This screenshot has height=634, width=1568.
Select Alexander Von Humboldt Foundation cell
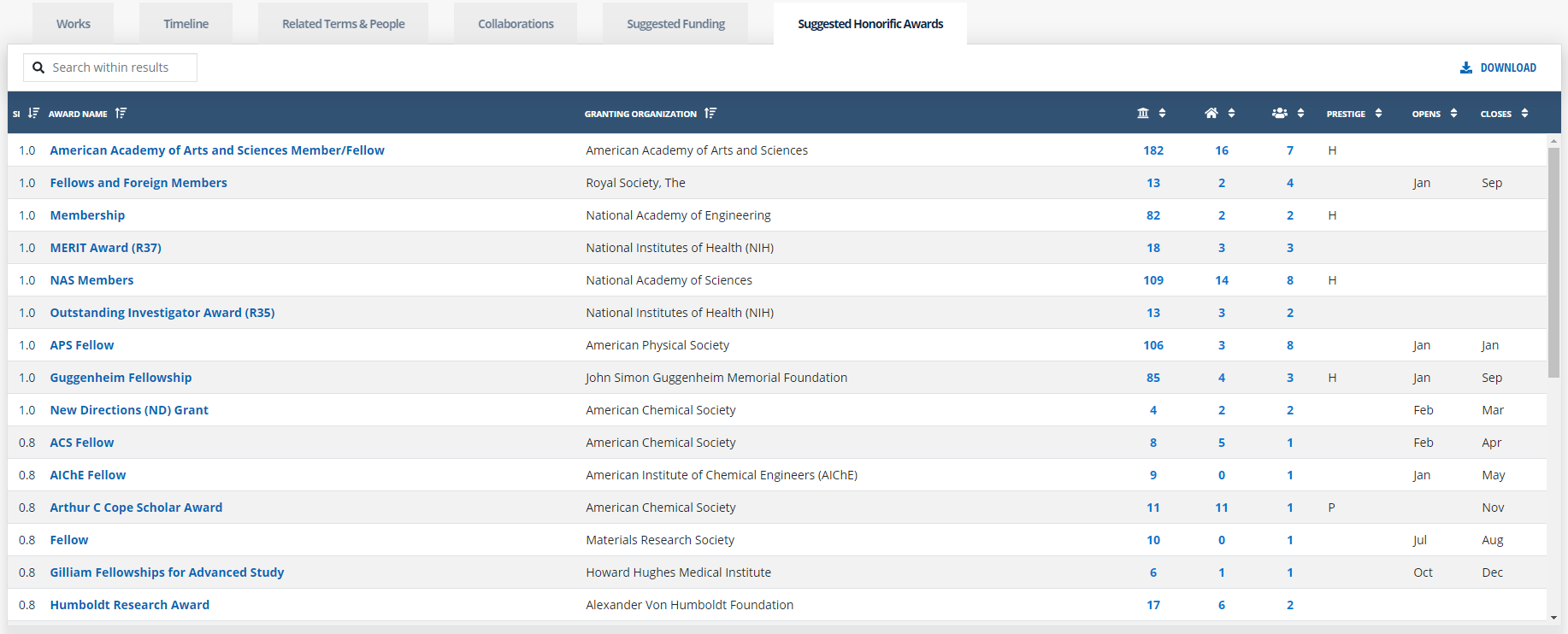point(689,605)
